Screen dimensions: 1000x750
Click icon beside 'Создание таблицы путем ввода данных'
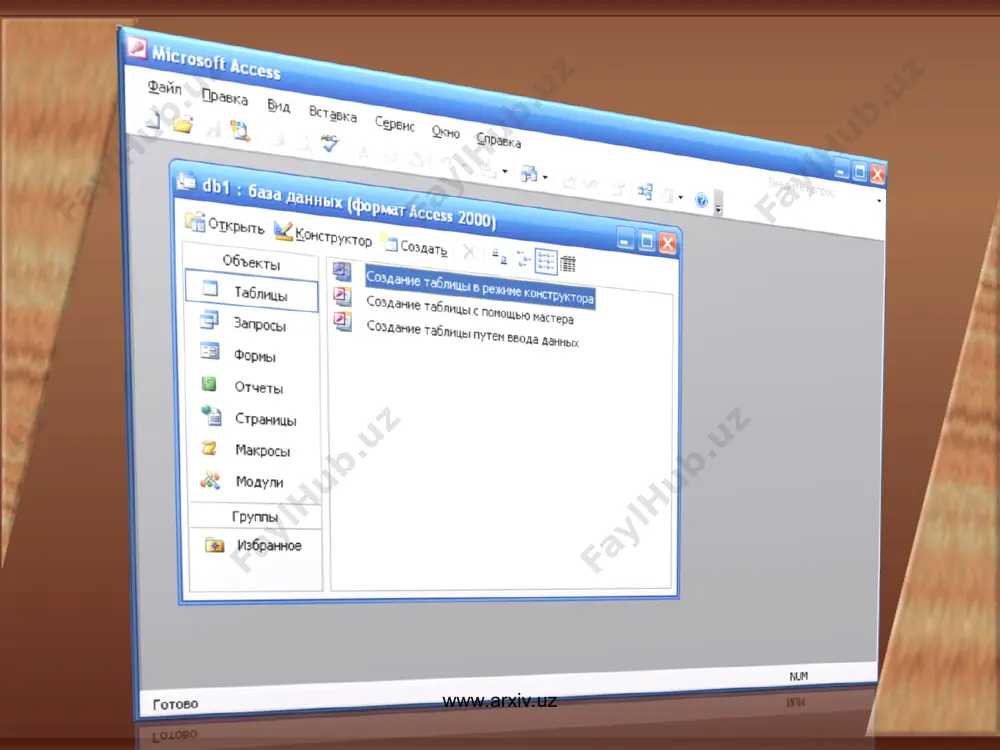click(x=342, y=320)
